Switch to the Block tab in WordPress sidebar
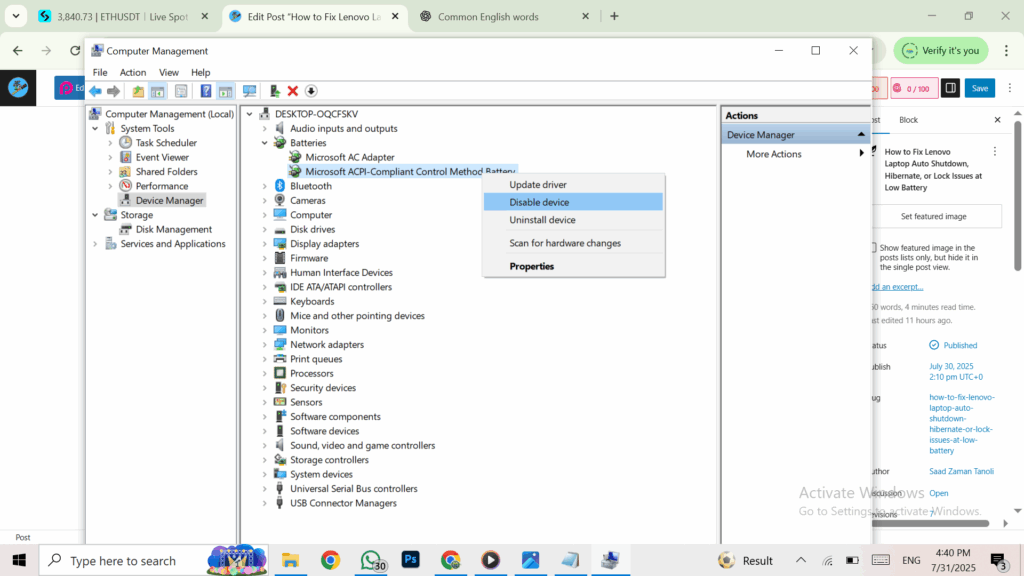Image resolution: width=1024 pixels, height=576 pixels. 908,120
